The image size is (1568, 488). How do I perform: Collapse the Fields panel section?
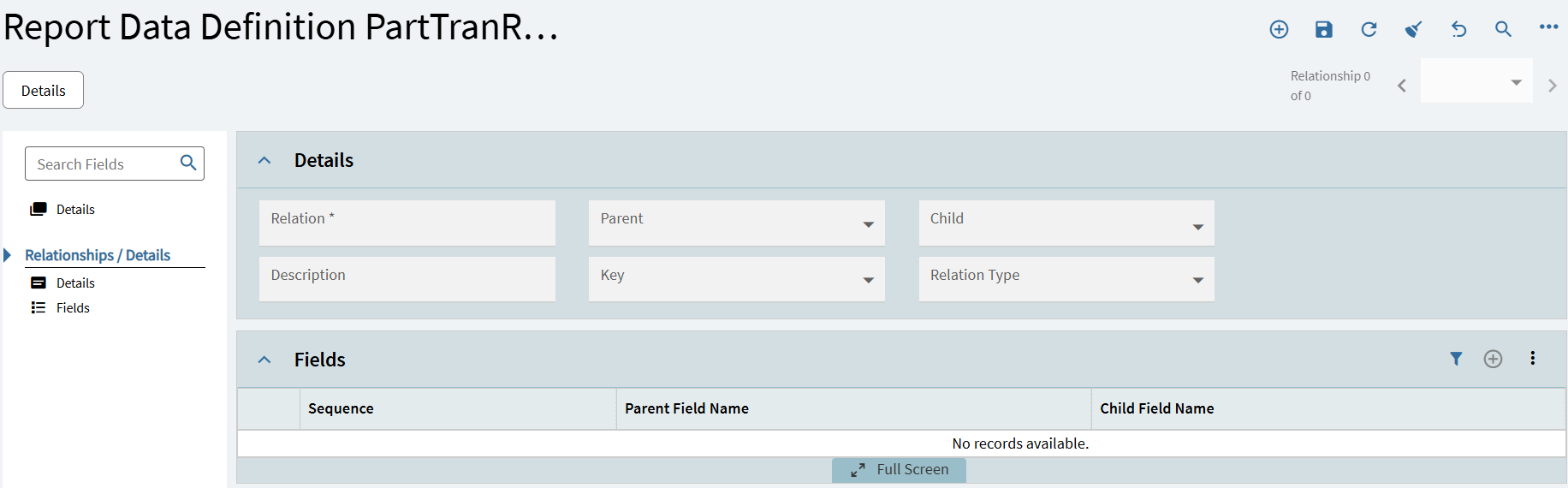pos(264,360)
